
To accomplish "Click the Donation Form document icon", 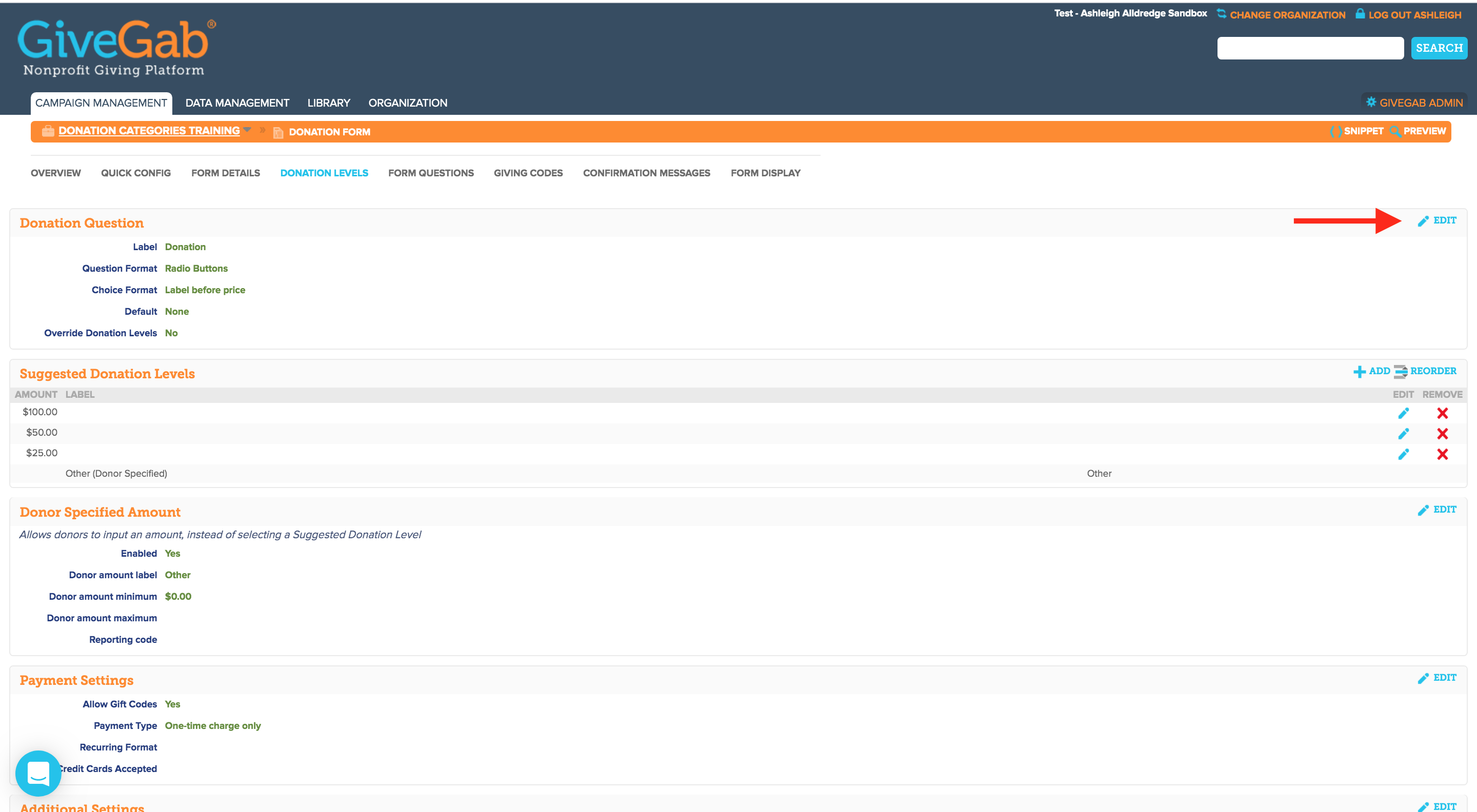I will click(278, 132).
